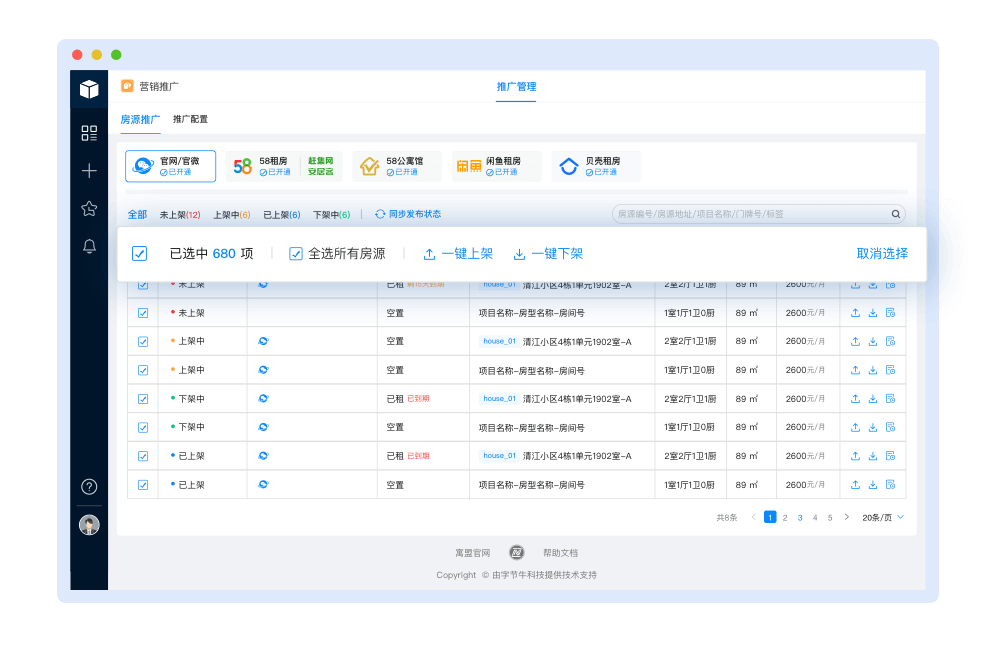
Task: Click upload icon in 已上架 已租 row
Action: [855, 456]
